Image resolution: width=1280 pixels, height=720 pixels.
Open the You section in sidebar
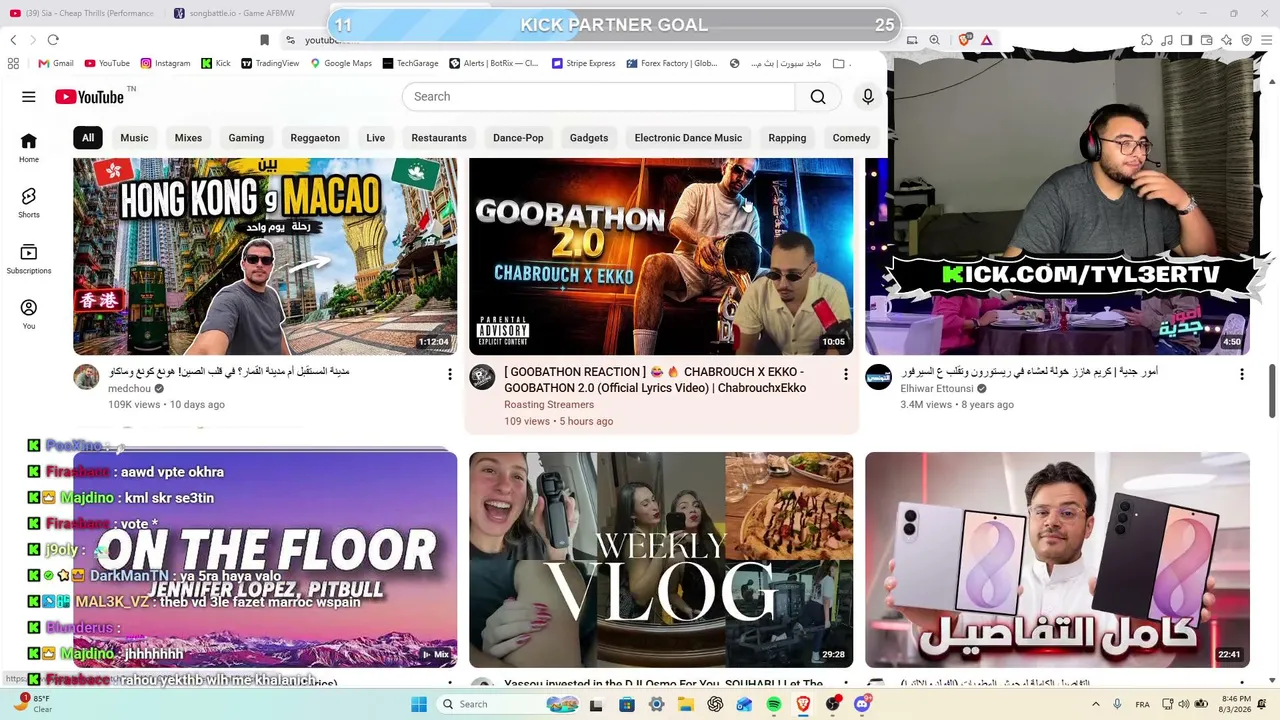click(x=29, y=315)
